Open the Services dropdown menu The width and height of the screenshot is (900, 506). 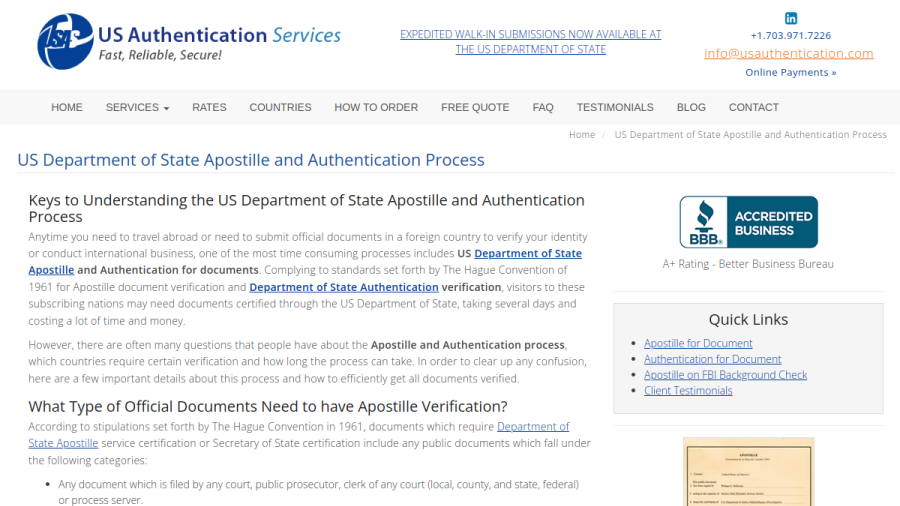[x=137, y=107]
